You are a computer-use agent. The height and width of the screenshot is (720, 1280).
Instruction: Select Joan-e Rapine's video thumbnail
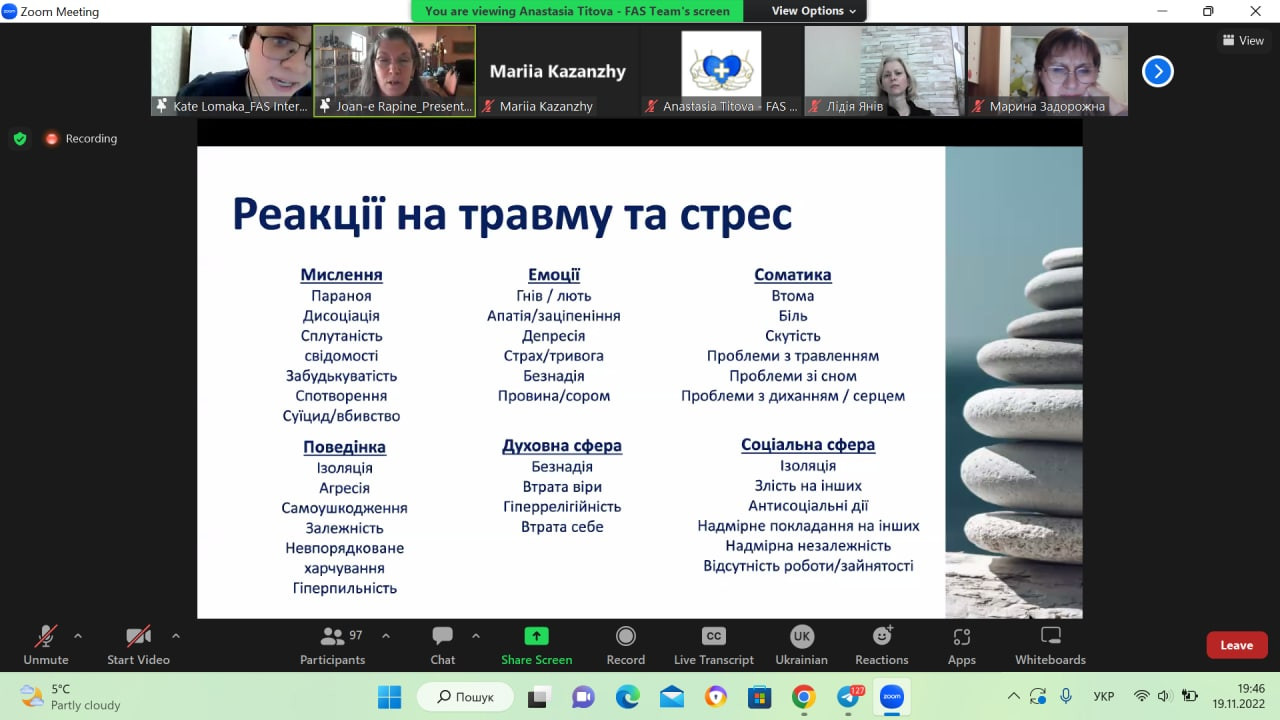[395, 71]
